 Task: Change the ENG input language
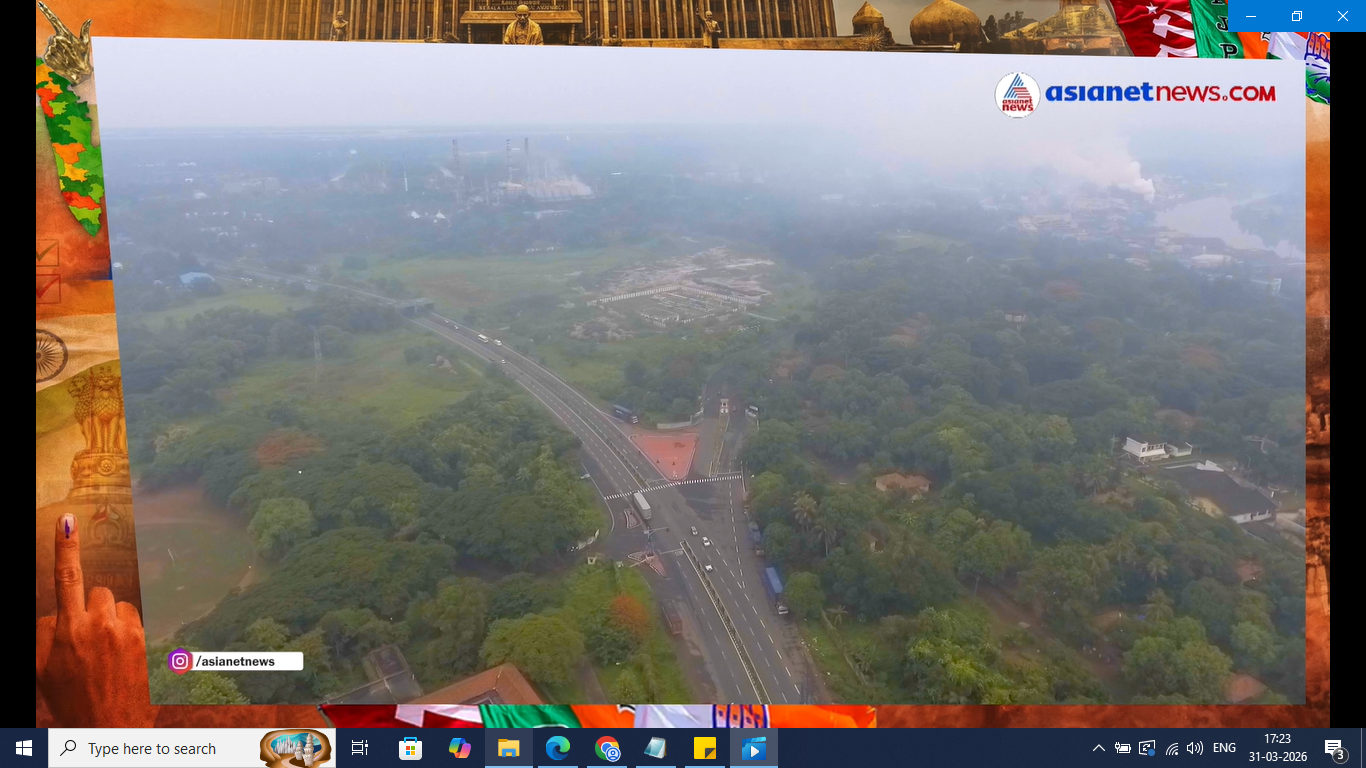pos(1224,748)
